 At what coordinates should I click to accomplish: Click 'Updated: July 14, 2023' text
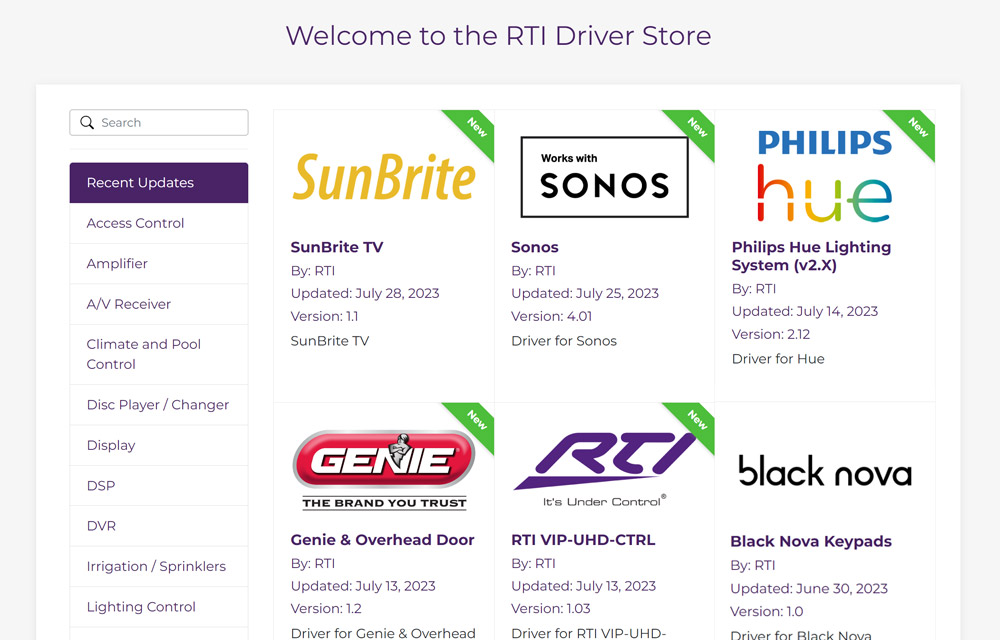pos(805,311)
